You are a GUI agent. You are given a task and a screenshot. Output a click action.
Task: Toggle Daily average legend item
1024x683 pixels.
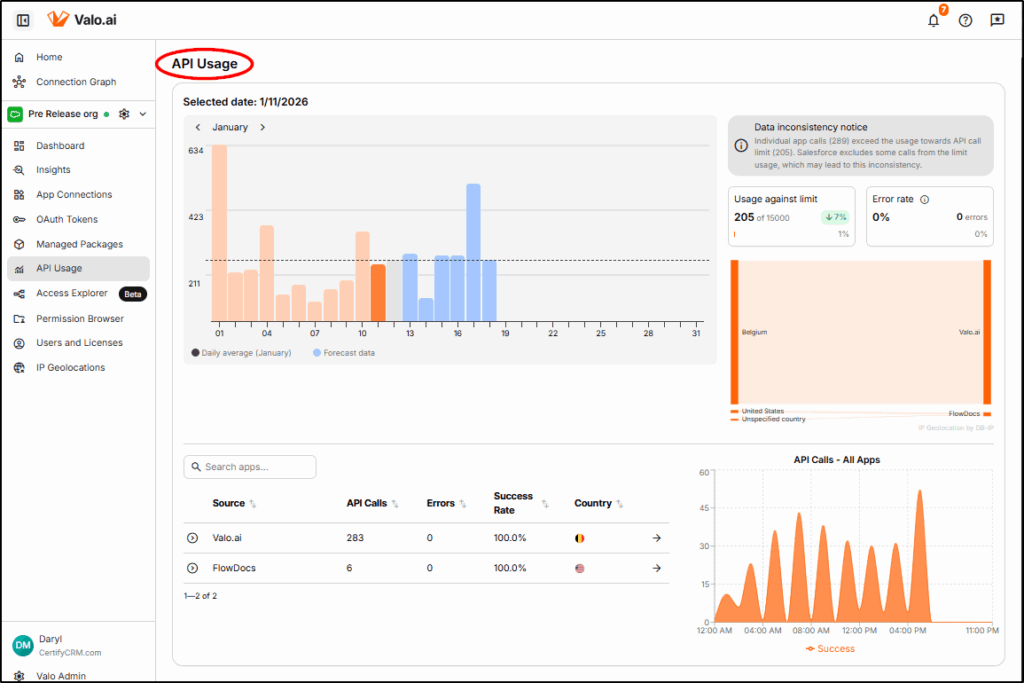point(241,353)
